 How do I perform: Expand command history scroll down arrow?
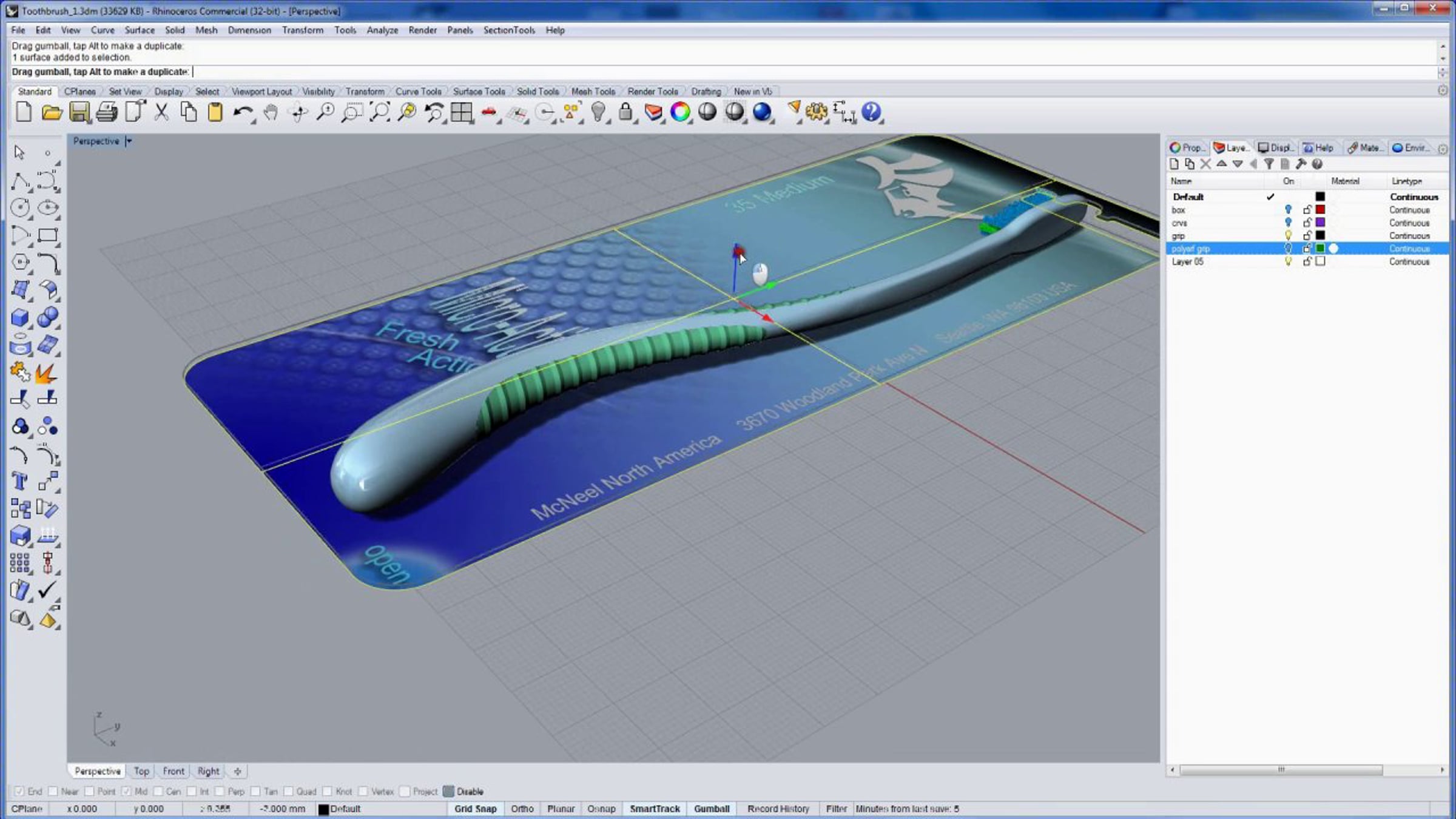click(1443, 58)
